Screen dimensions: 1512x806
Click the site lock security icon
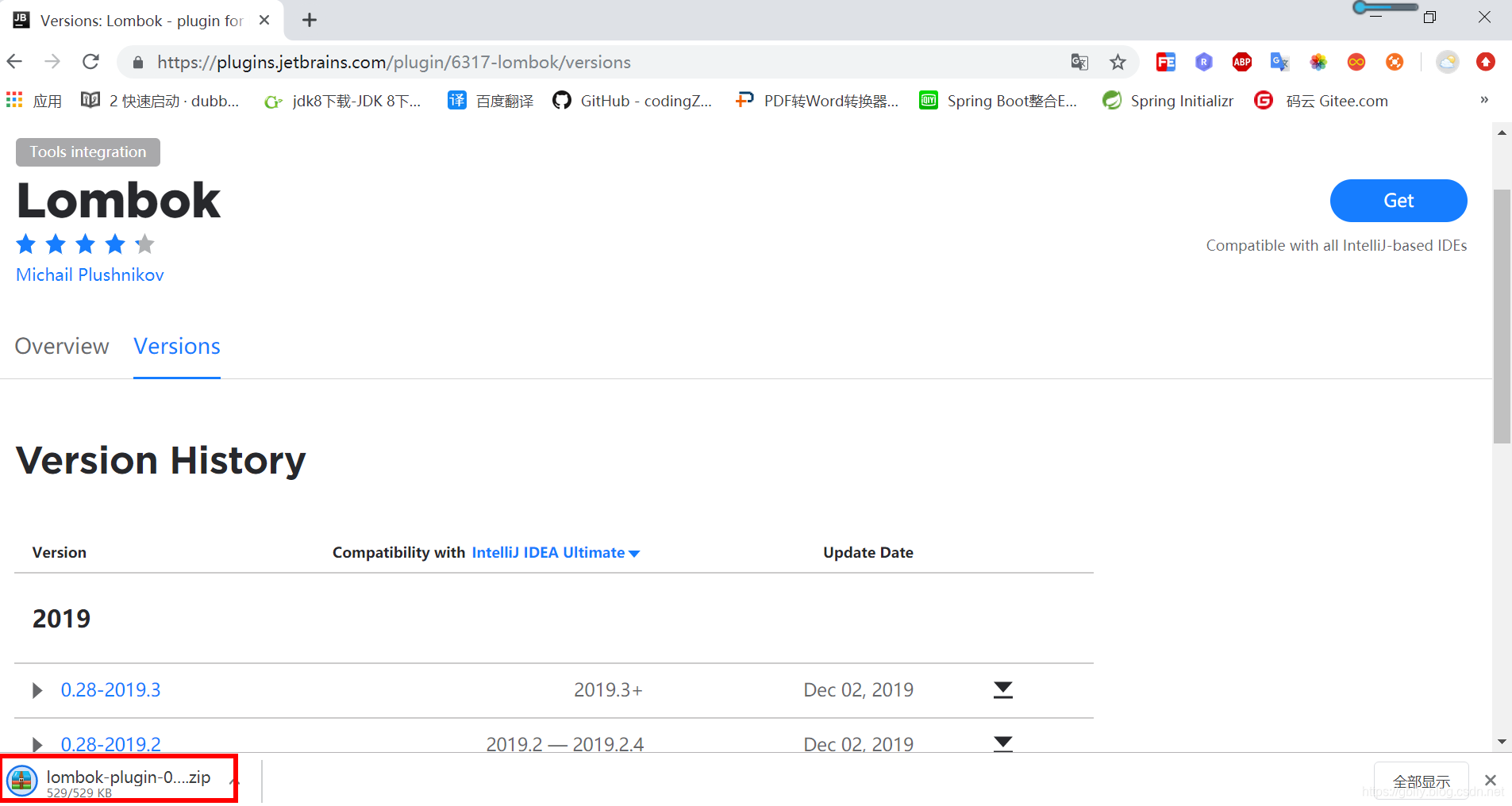(x=138, y=62)
